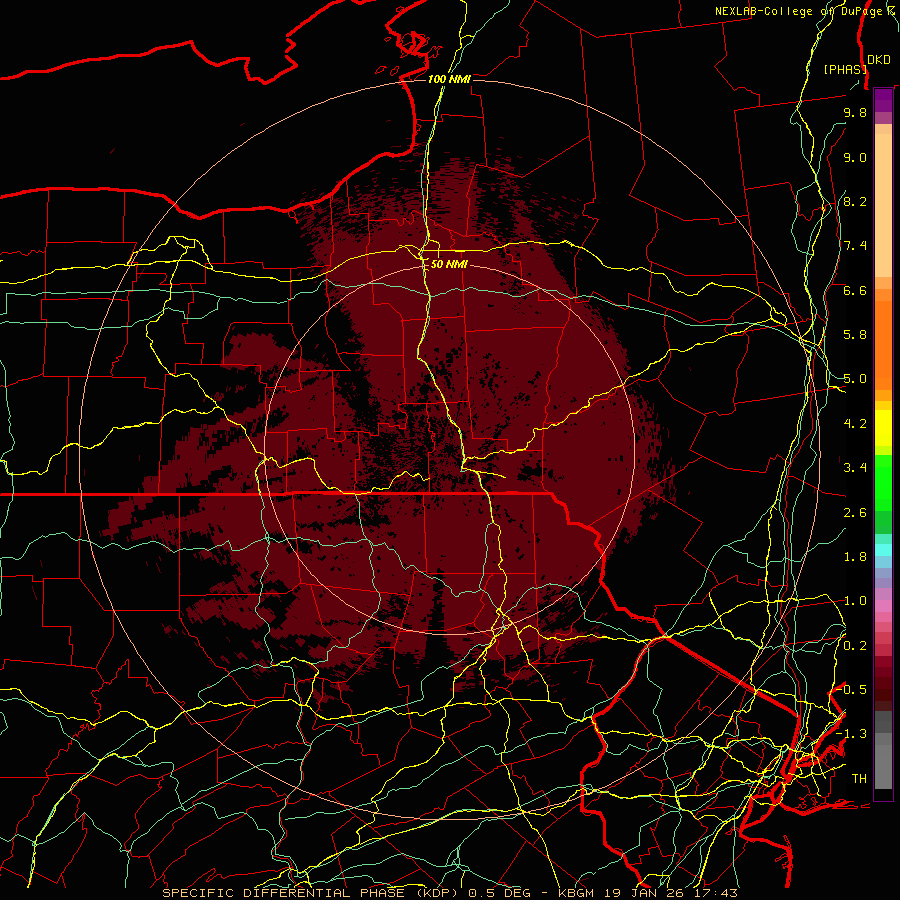Click the 1.0 scale value

855,601
